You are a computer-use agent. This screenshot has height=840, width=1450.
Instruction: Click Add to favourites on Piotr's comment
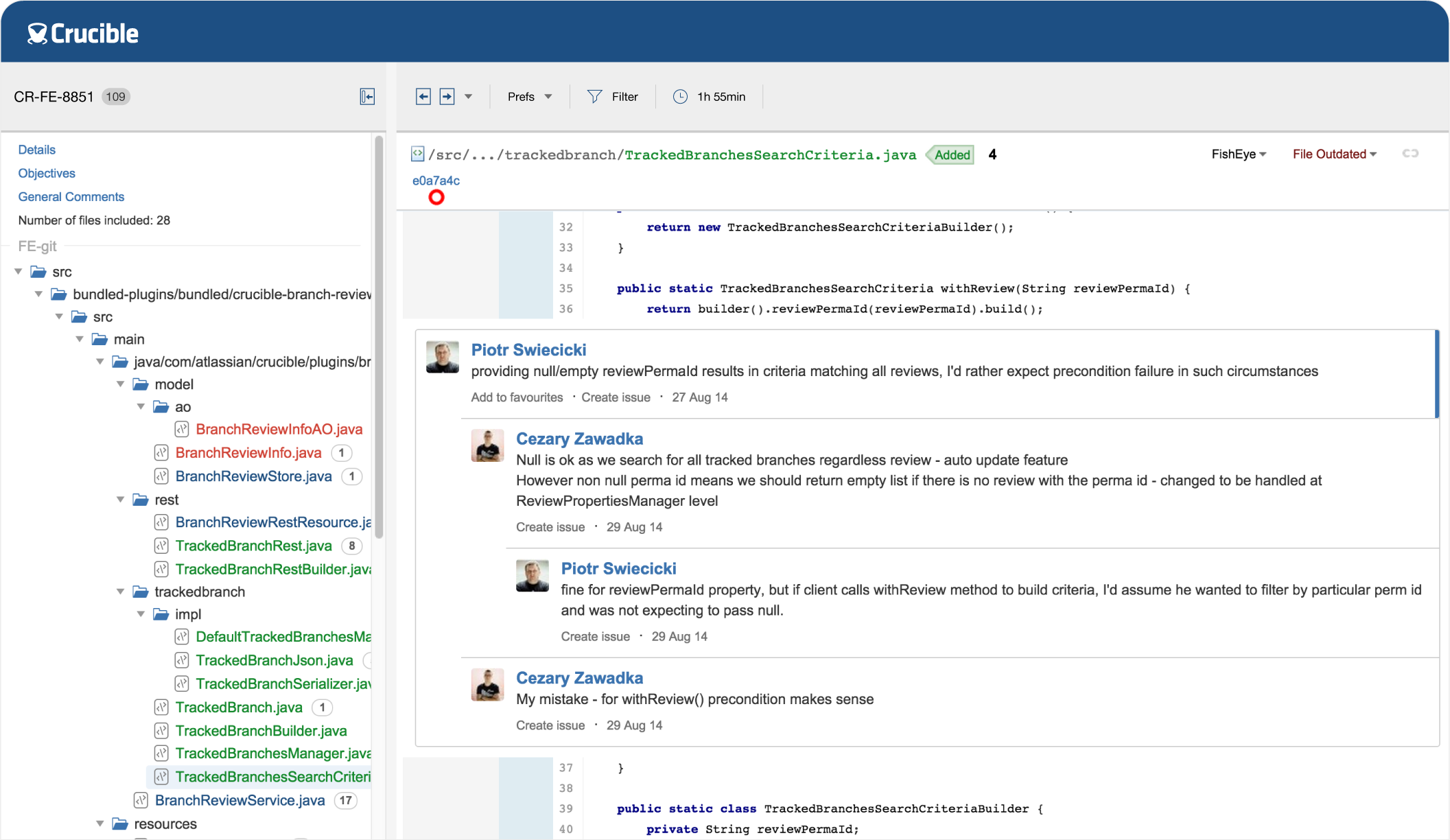pos(516,396)
